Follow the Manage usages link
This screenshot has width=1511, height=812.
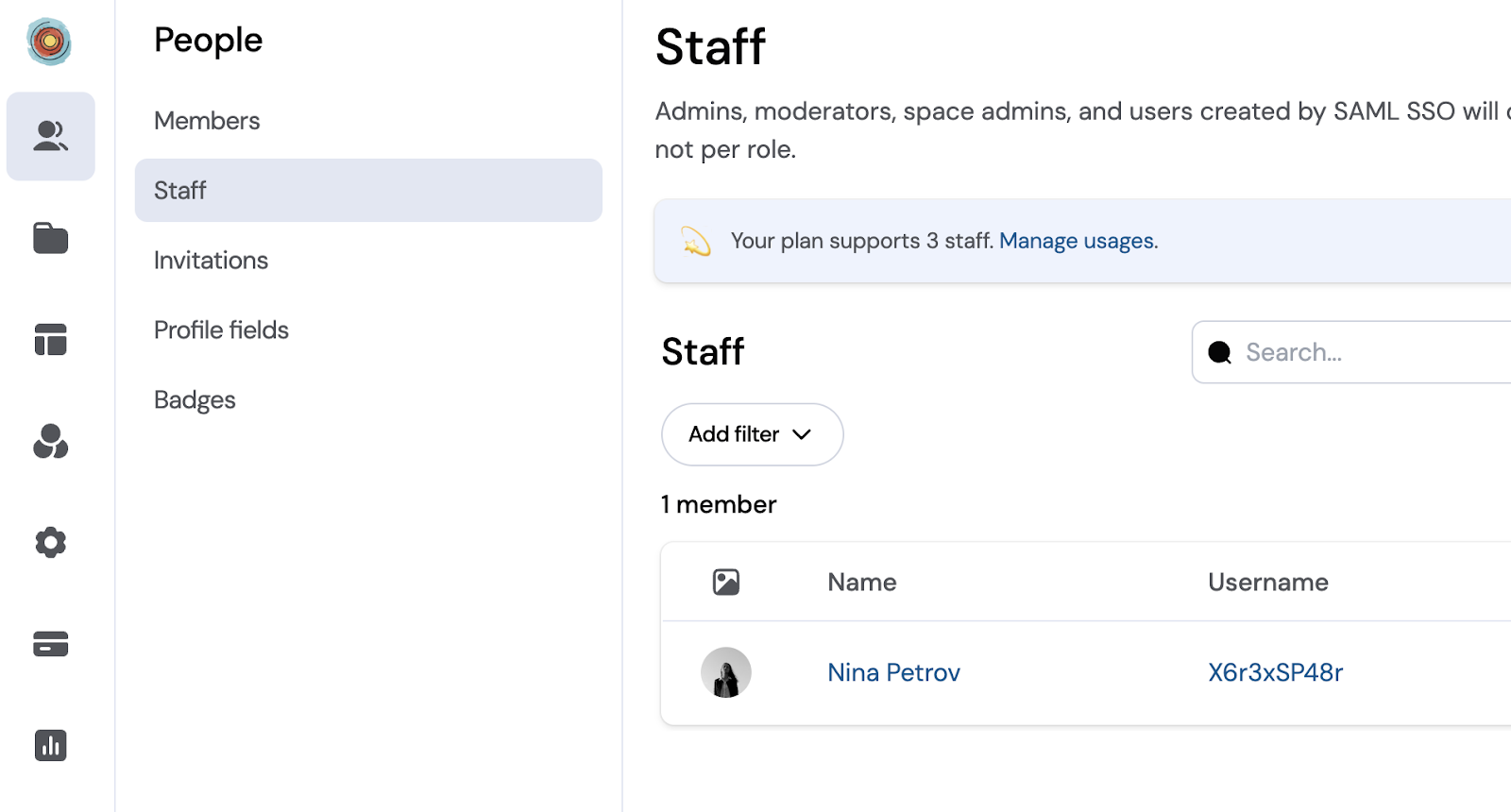pos(1078,241)
